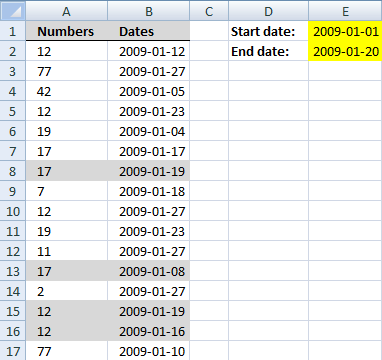The image size is (382, 360).
Task: Select row 3 header
Action: pos(13,71)
